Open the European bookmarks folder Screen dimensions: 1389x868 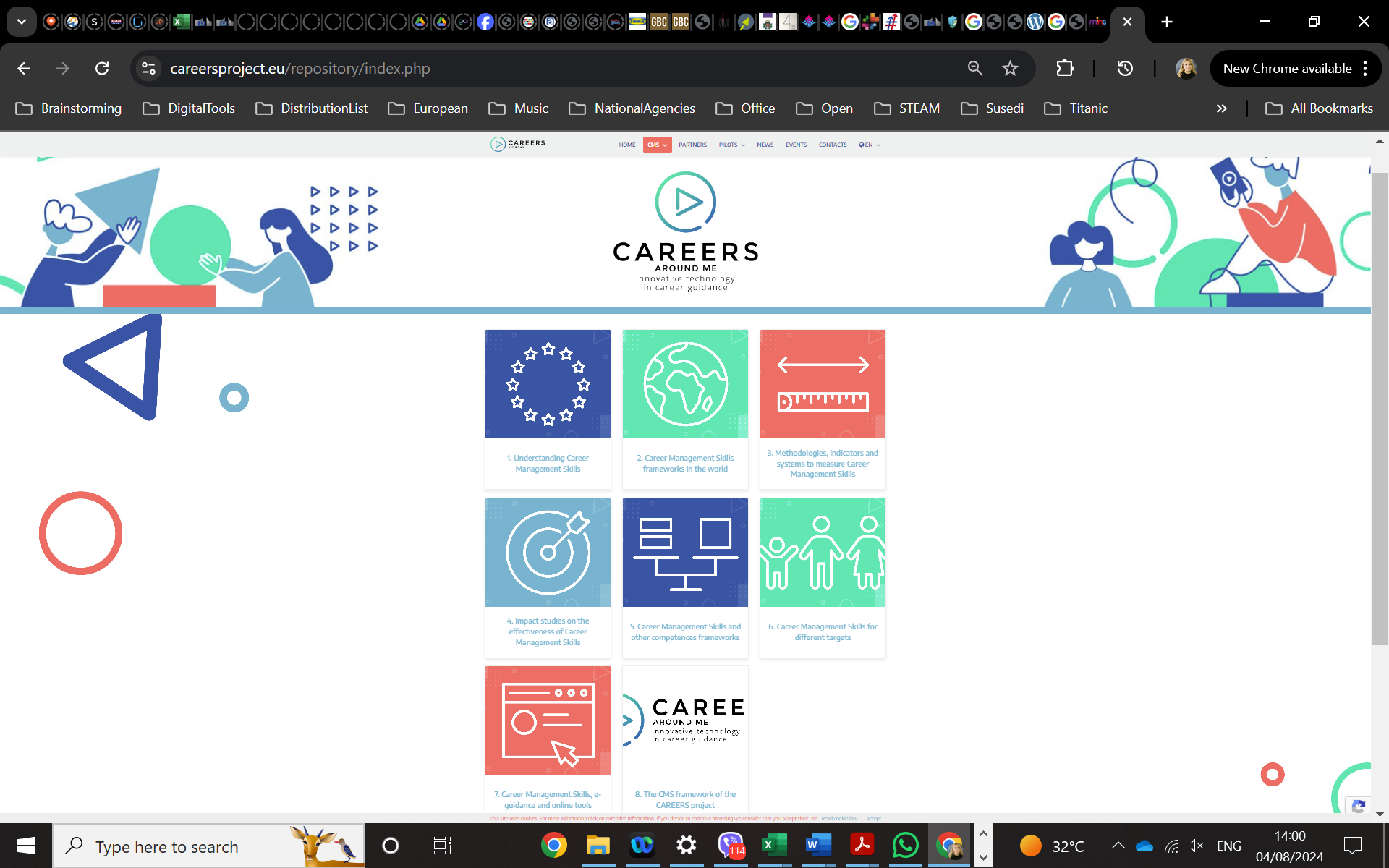[428, 109]
